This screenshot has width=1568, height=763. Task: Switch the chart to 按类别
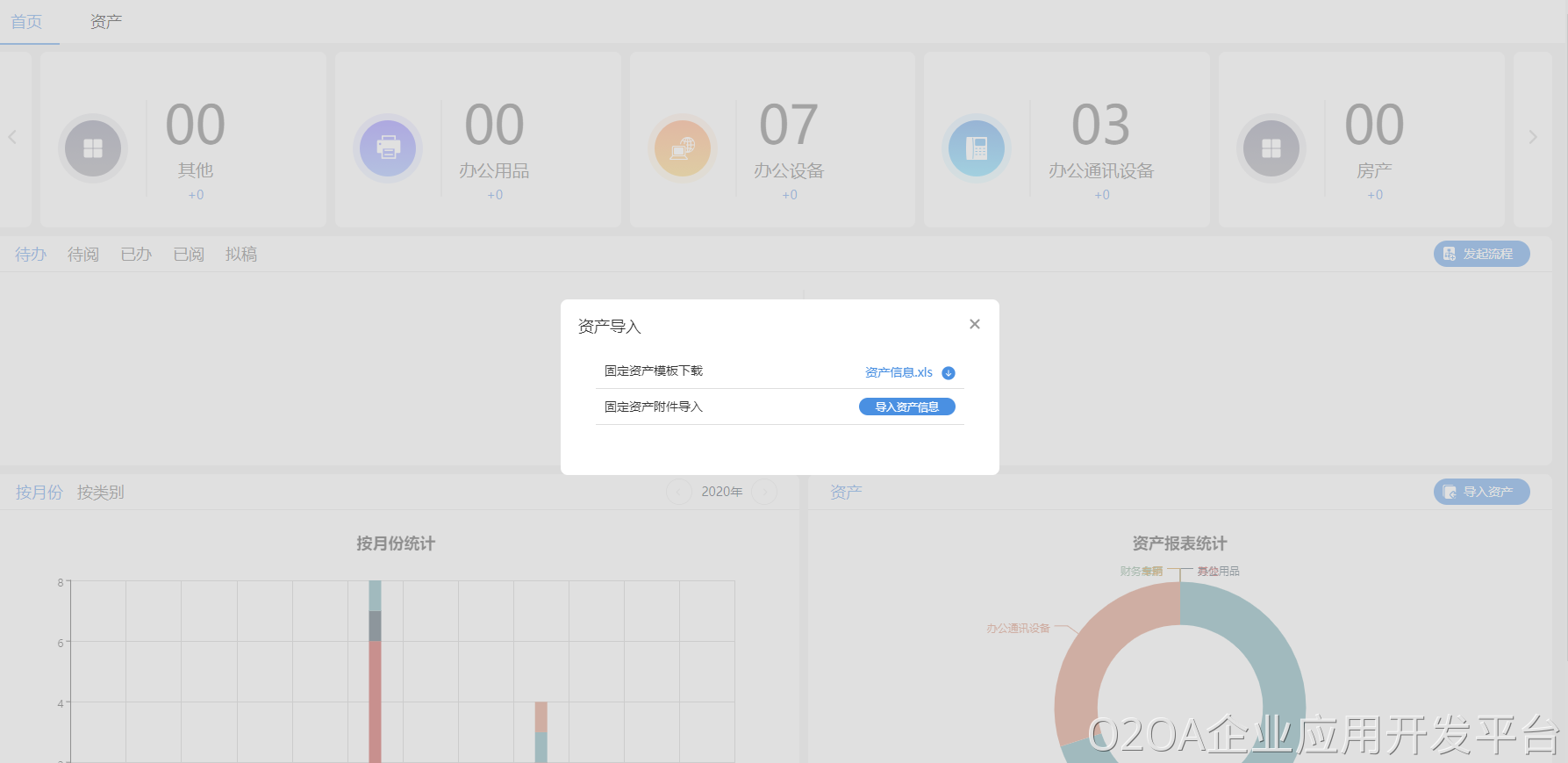coord(100,493)
